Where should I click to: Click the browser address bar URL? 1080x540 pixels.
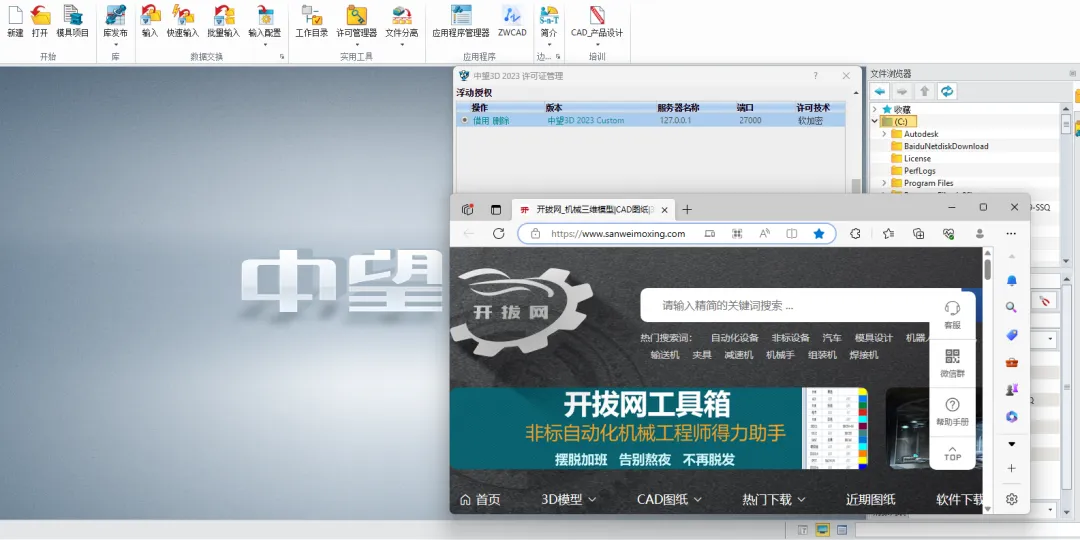tap(618, 233)
